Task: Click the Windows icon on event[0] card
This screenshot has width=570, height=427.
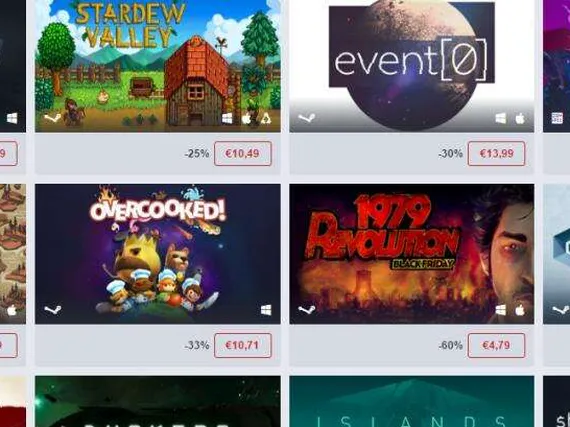Action: [x=501, y=118]
